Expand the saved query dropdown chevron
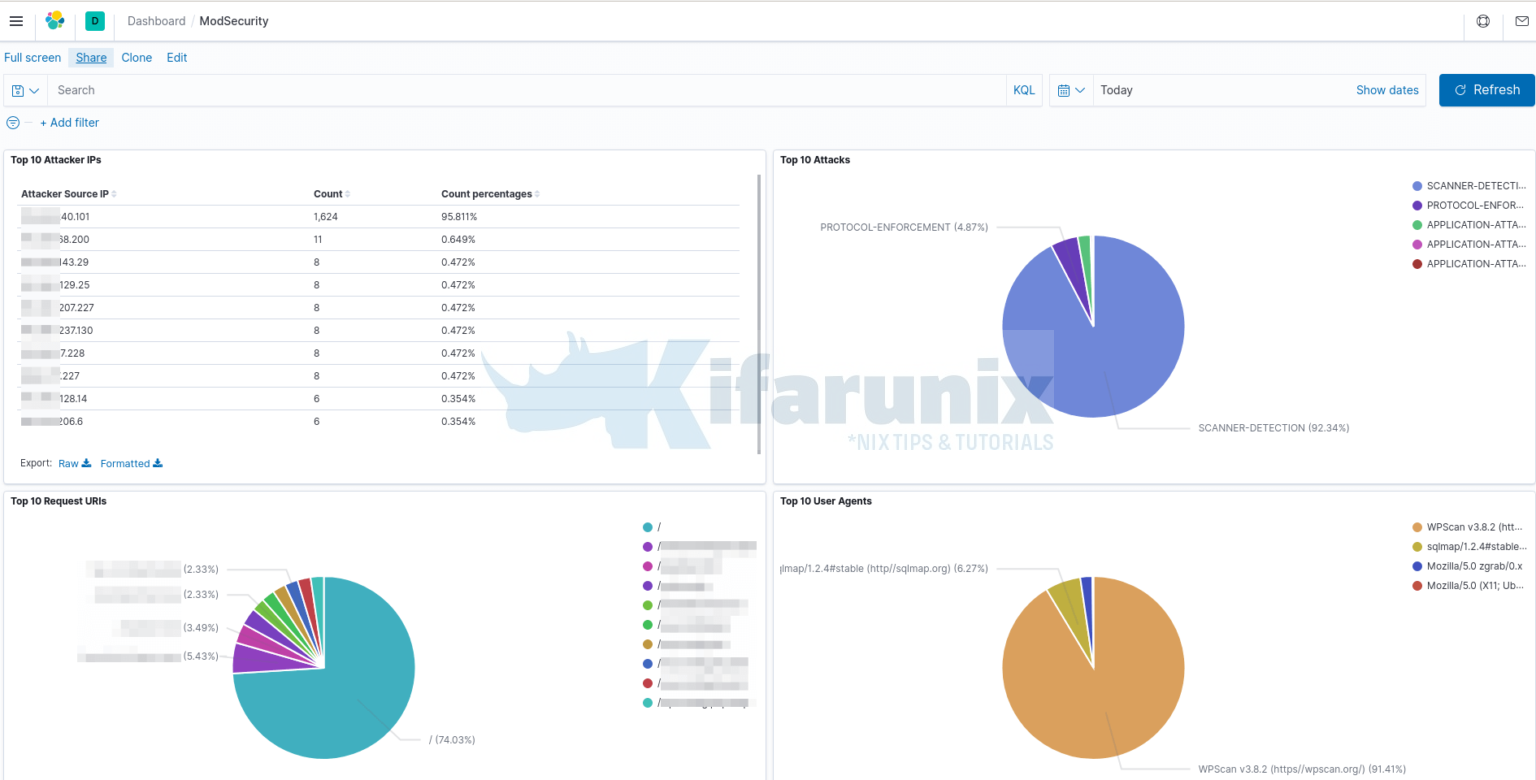 point(34,90)
